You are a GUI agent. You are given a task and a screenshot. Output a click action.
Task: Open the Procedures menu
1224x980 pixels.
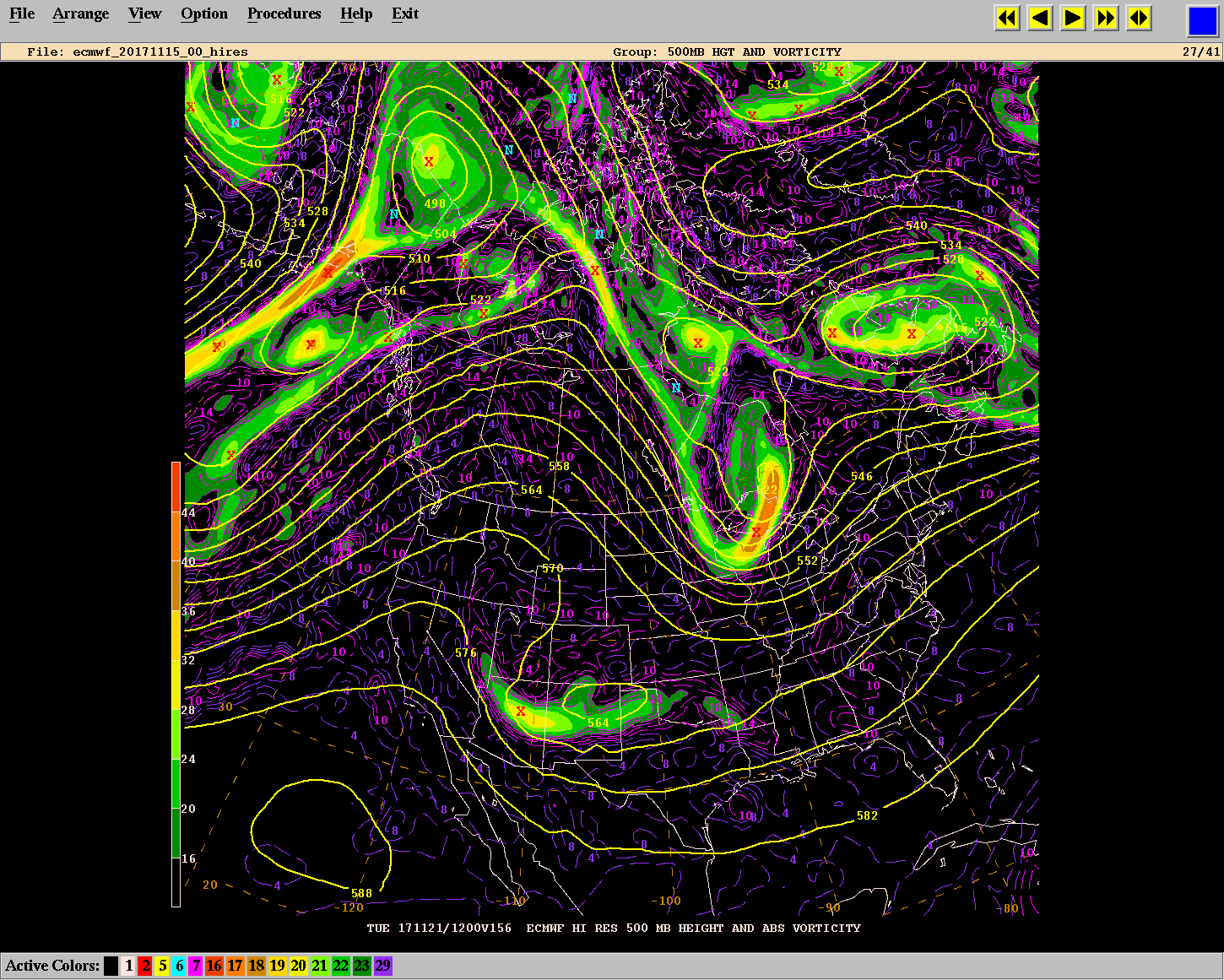(284, 14)
